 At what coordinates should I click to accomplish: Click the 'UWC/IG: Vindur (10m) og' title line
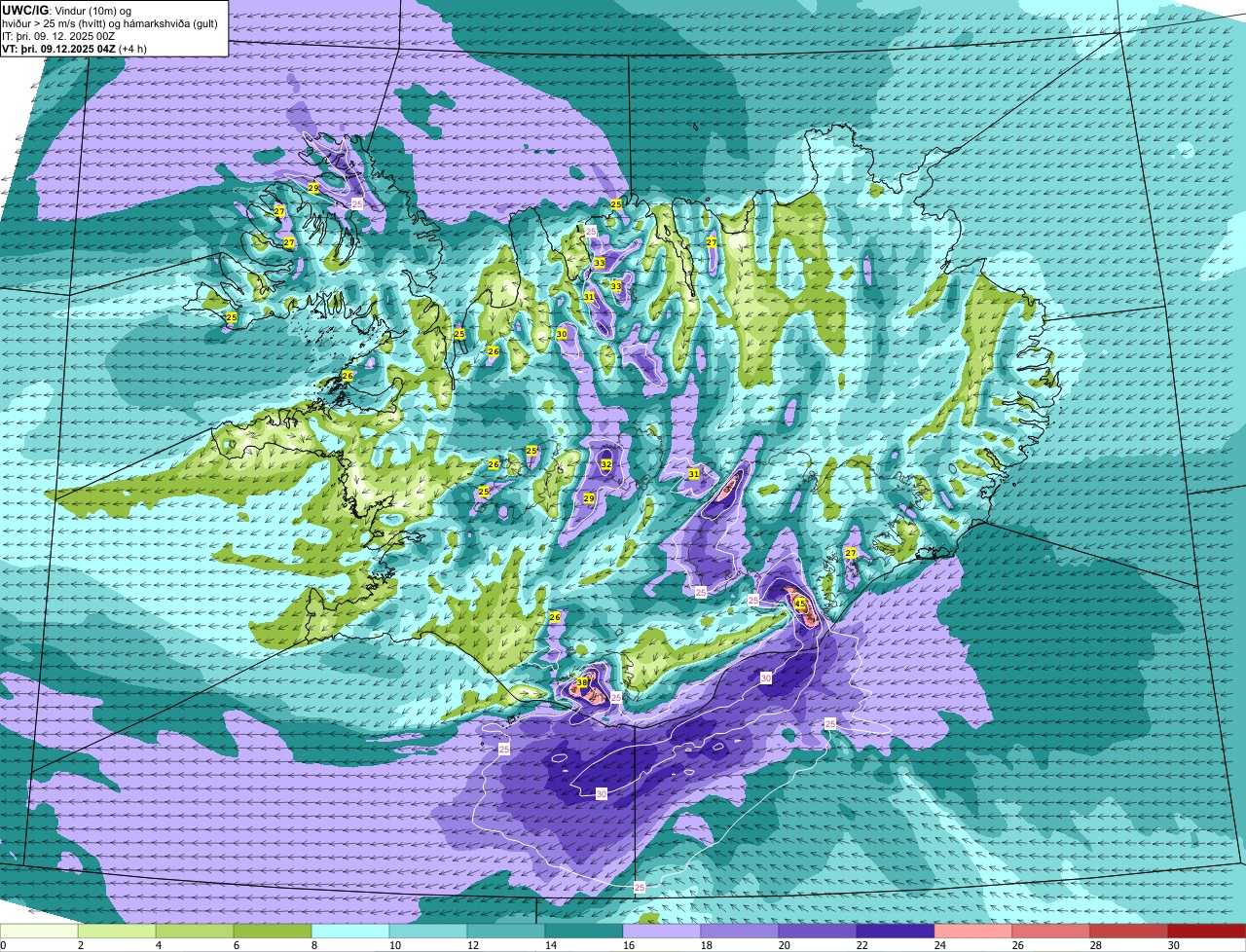tap(66, 10)
